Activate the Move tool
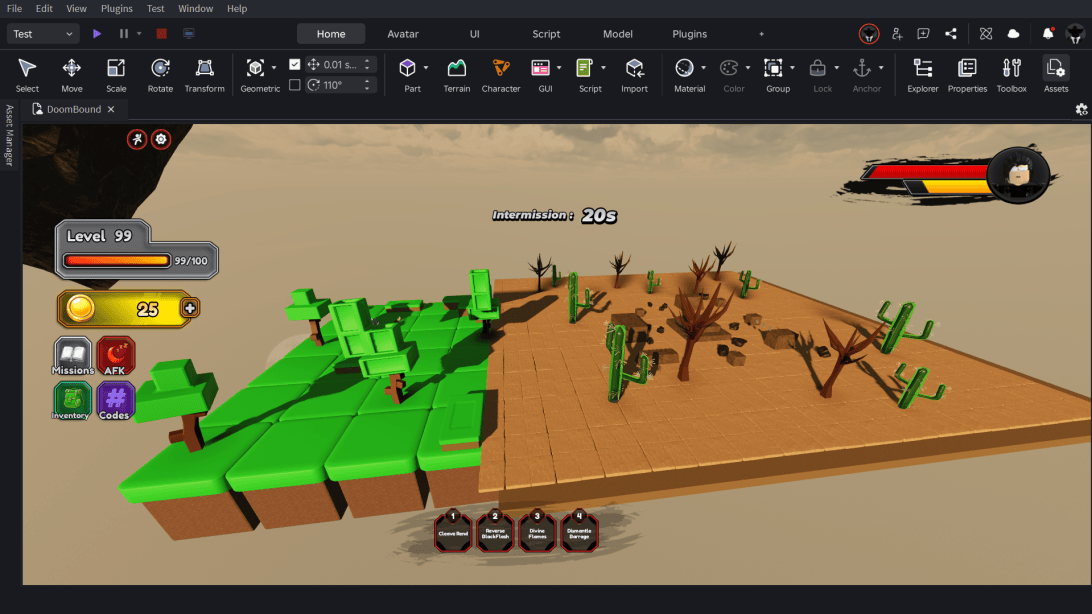Viewport: 1092px width, 614px height. (x=72, y=74)
